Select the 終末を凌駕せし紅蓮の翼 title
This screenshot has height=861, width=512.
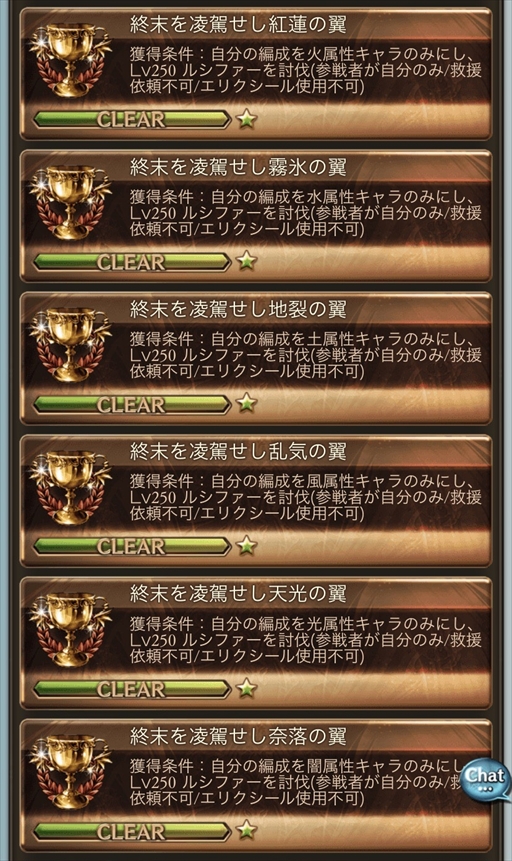[x=238, y=25]
